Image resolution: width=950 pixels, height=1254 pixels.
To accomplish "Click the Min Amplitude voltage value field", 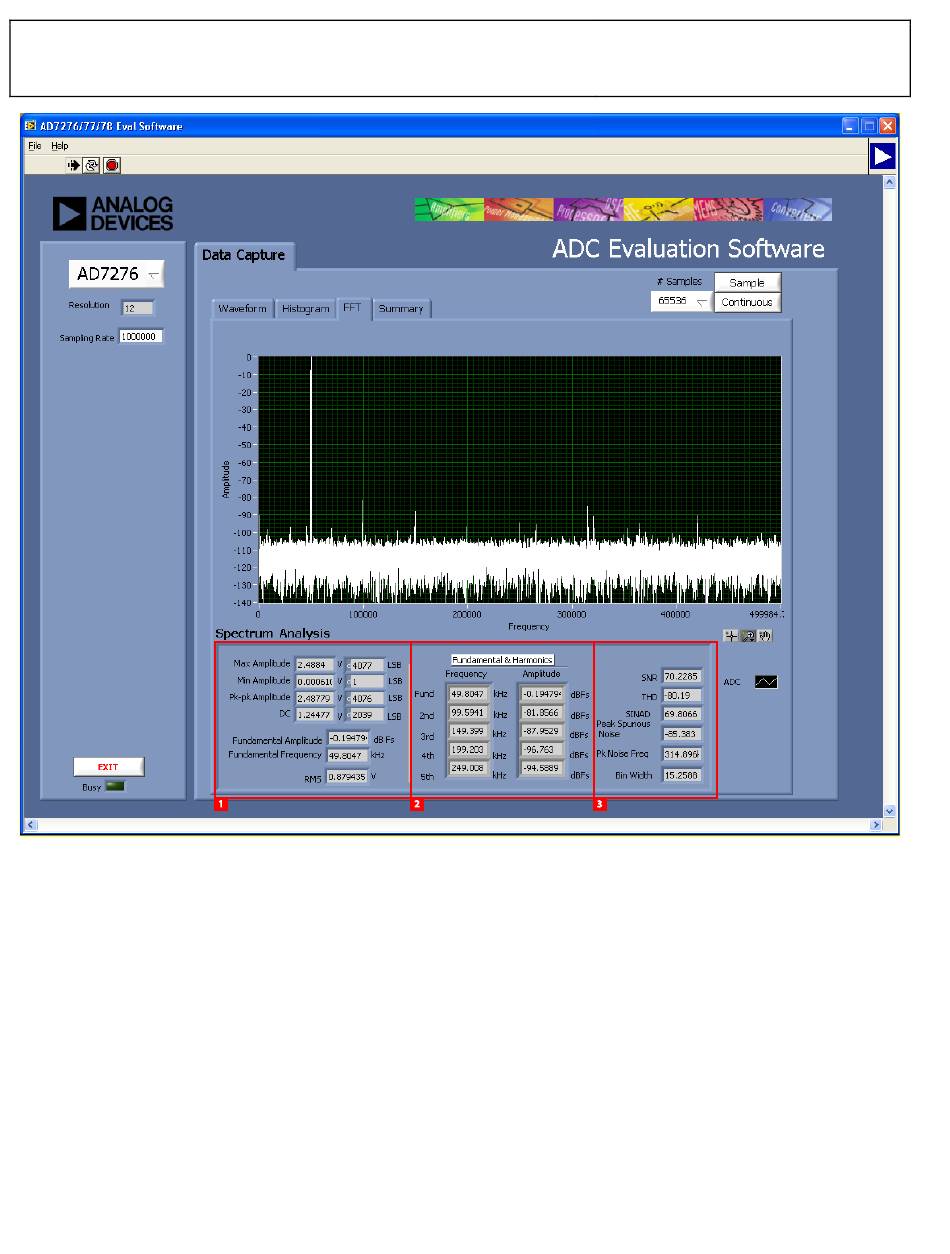I will (x=314, y=681).
